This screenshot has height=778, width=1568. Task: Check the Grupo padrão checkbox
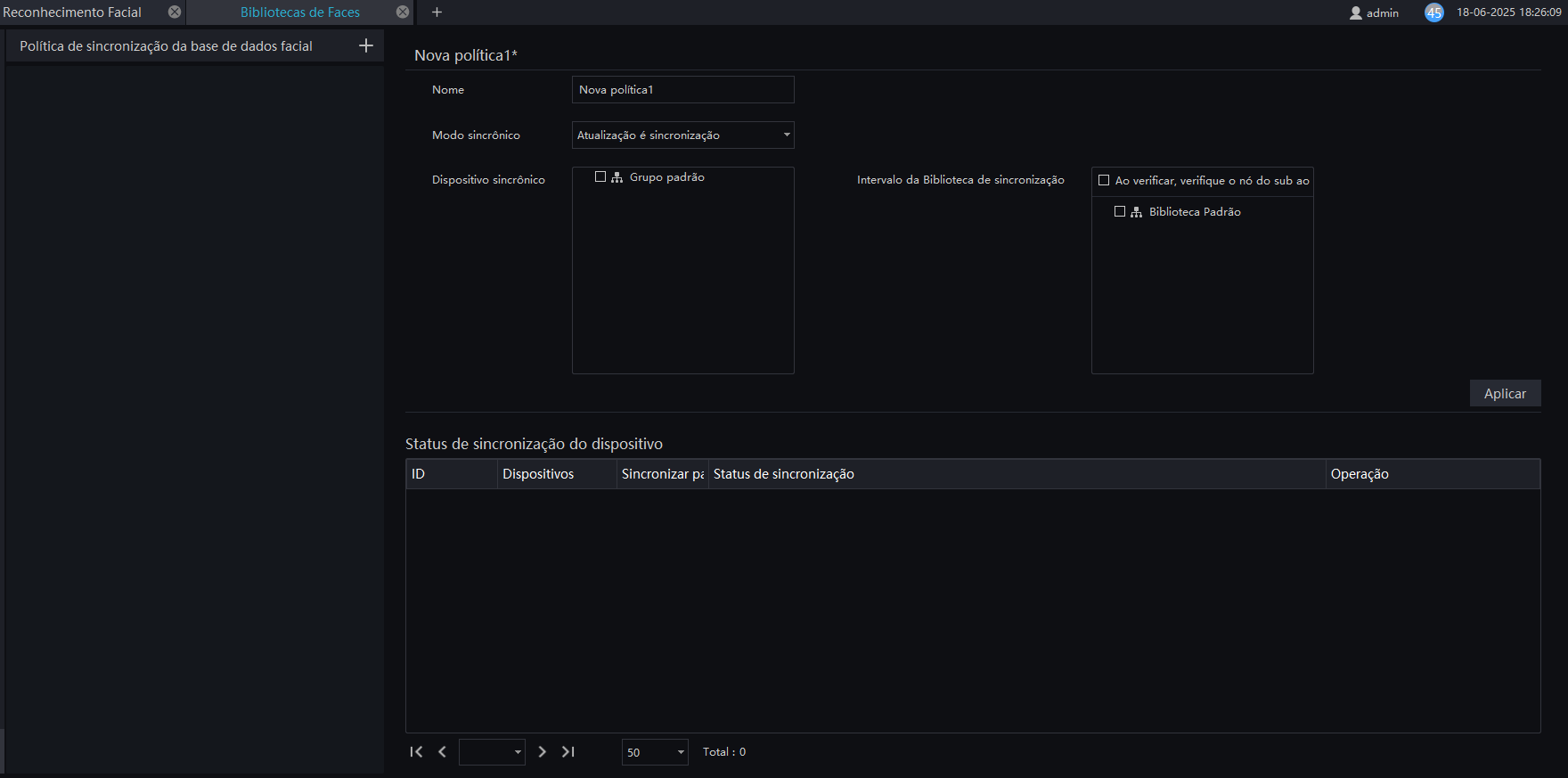[600, 176]
